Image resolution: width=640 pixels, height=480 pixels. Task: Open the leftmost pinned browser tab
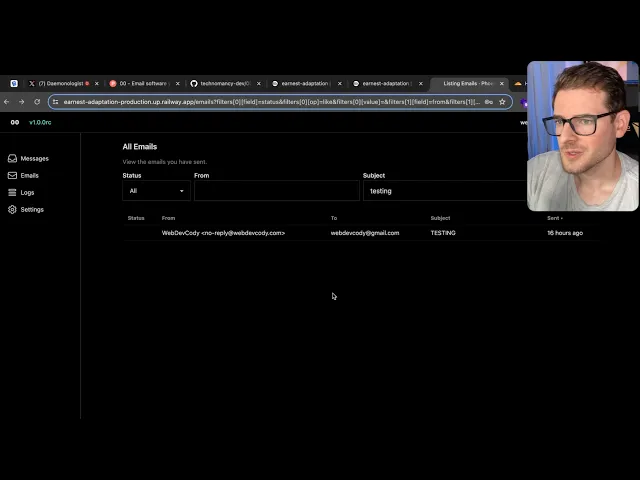click(14, 83)
